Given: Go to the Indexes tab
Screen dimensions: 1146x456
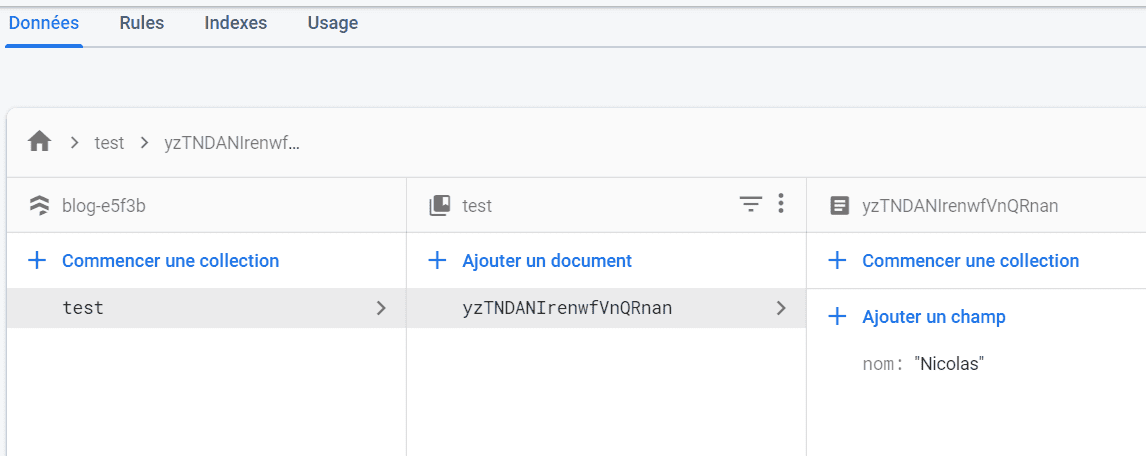Looking at the screenshot, I should tap(235, 23).
